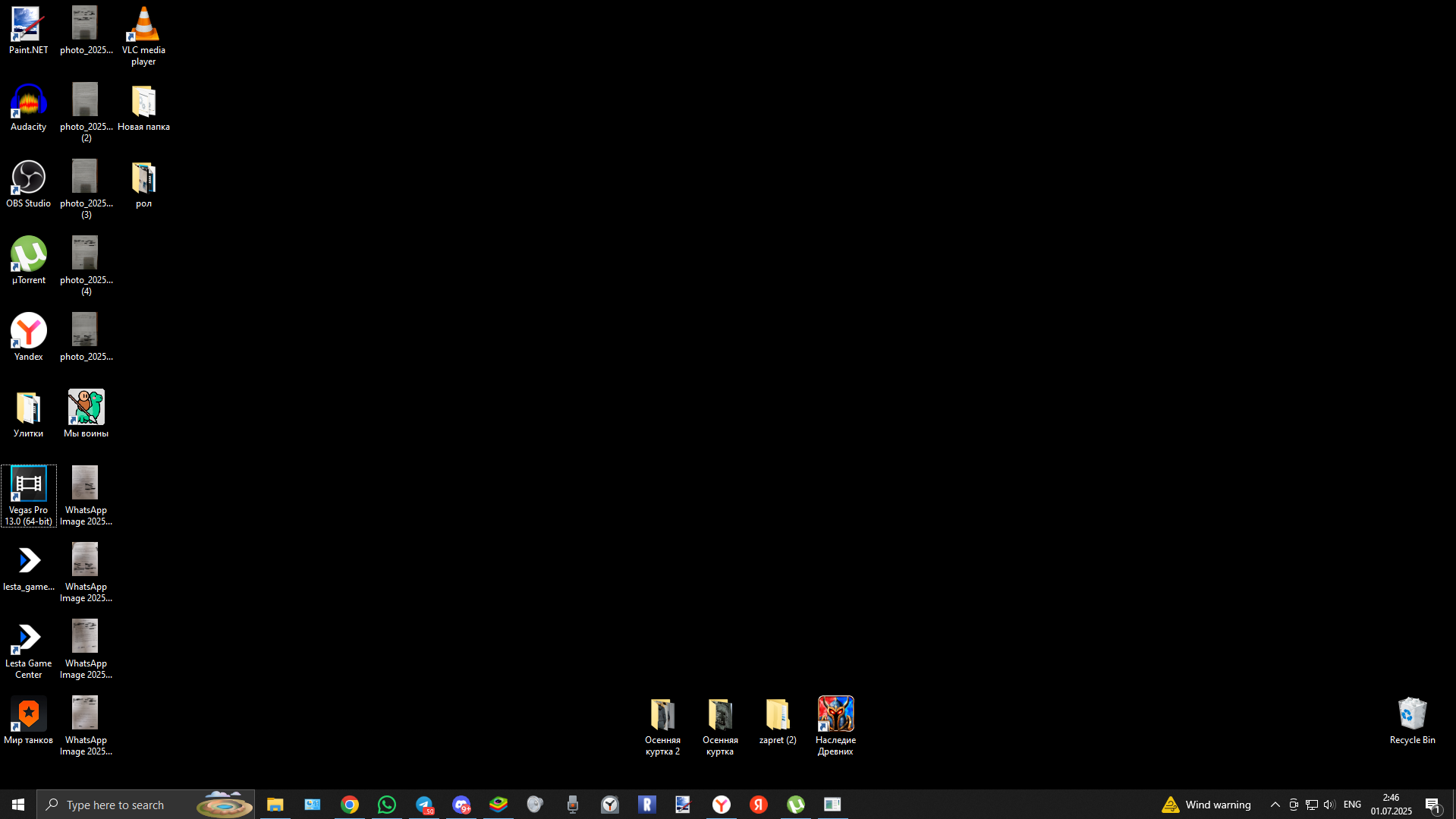The height and width of the screenshot is (819, 1456).
Task: Open the clock app on the taskbar
Action: coord(609,805)
